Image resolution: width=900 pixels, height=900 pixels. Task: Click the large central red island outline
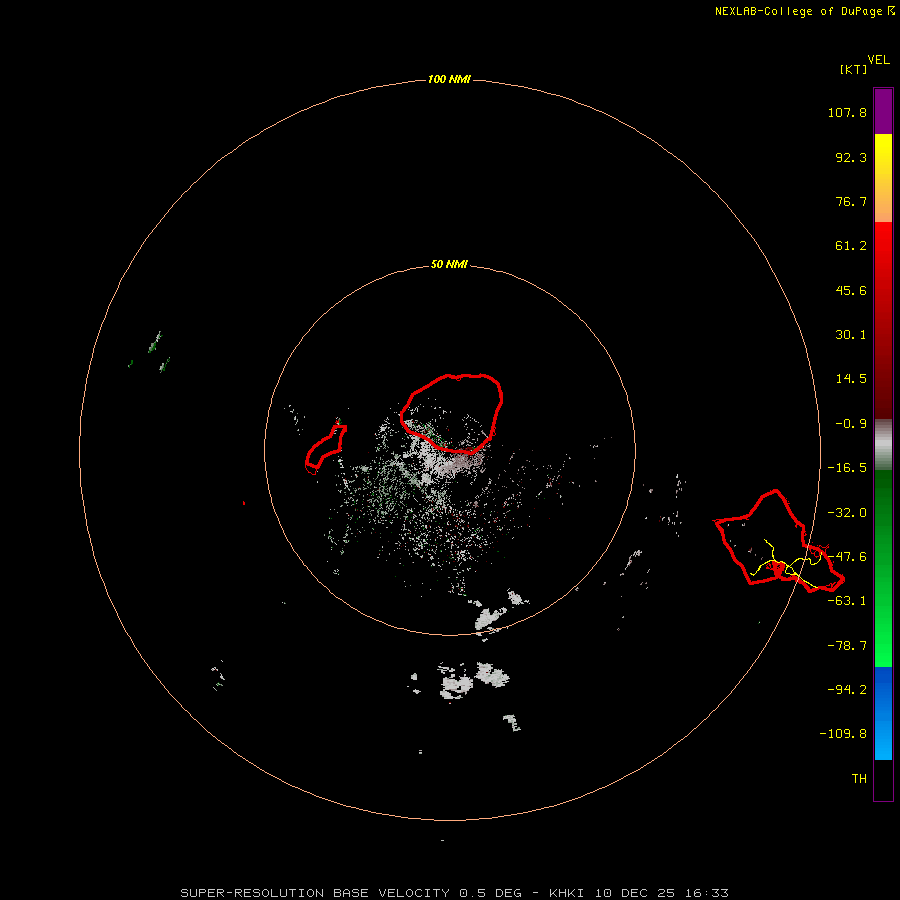pos(452,413)
